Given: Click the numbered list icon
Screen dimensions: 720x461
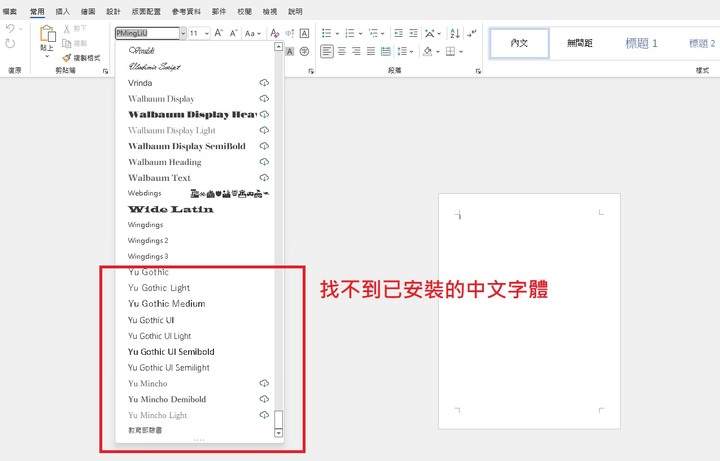Looking at the screenshot, I should point(350,33).
